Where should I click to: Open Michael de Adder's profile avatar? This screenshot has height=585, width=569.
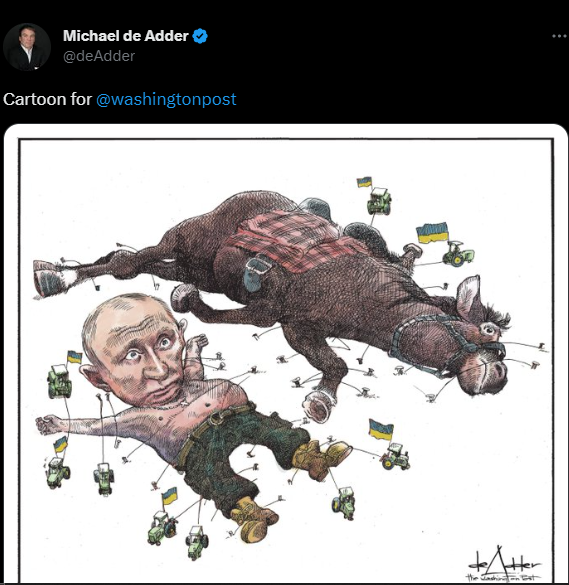[27, 47]
